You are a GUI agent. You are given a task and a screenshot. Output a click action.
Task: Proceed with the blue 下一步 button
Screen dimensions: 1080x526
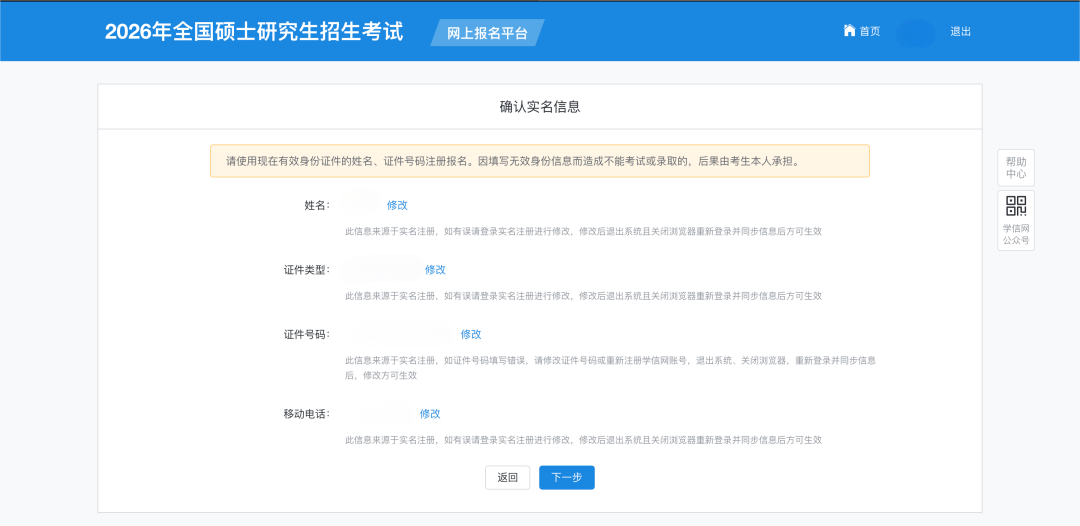[566, 478]
